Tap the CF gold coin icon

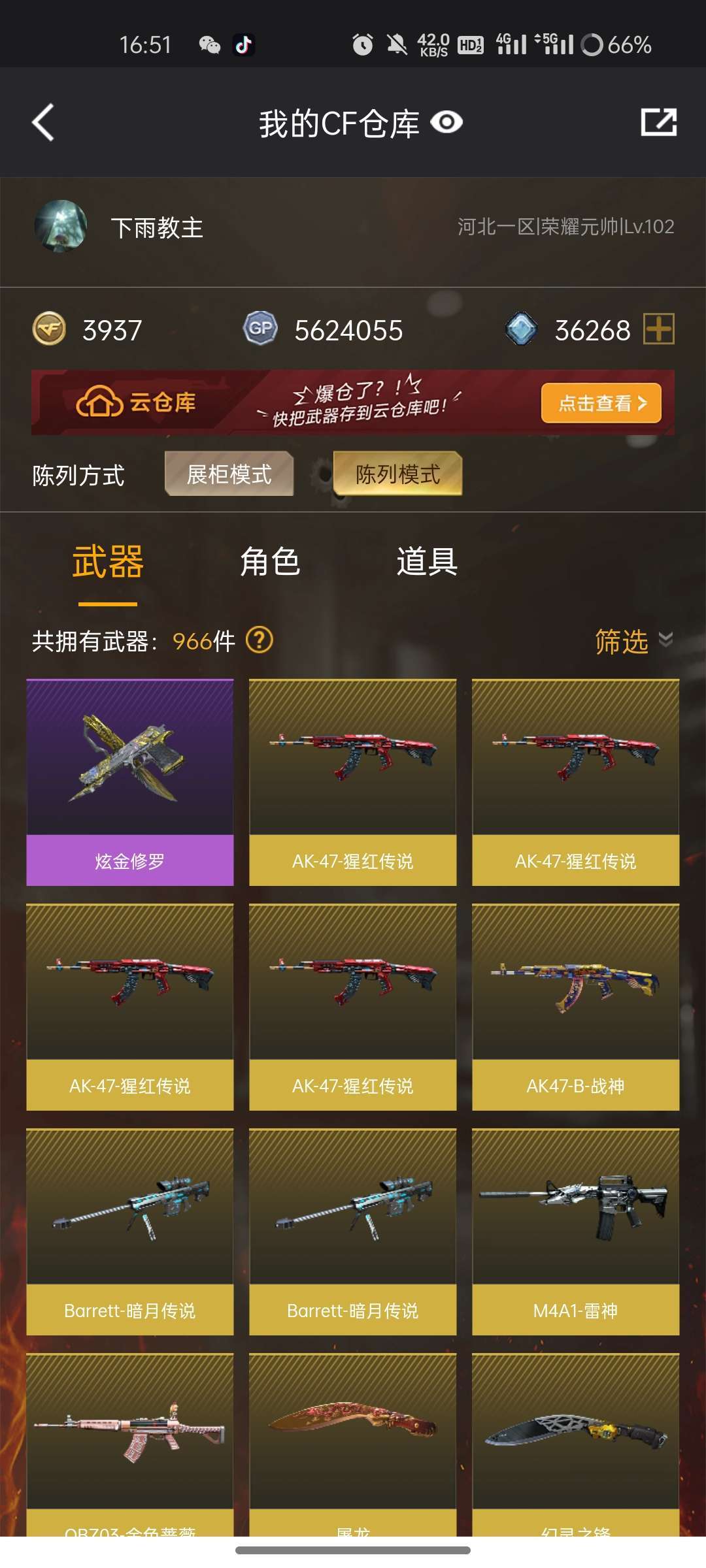click(49, 329)
